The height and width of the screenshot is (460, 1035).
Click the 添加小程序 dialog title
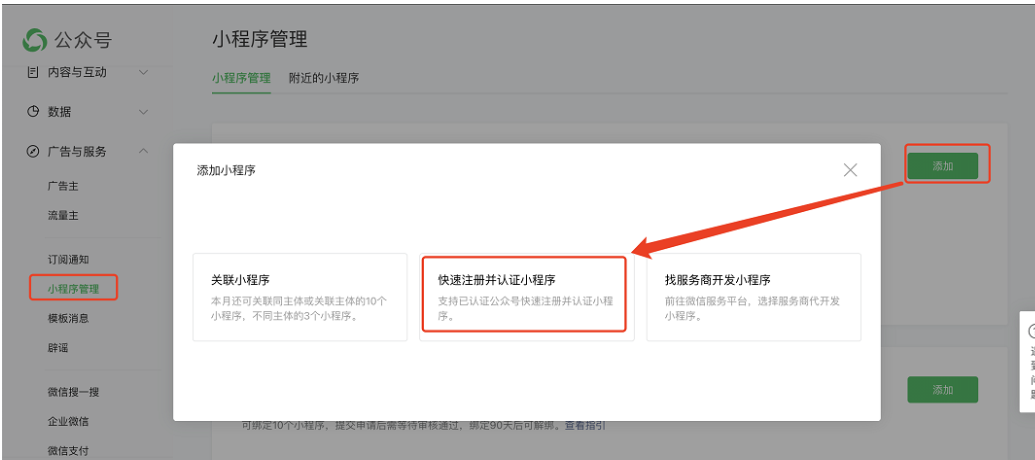pos(226,170)
